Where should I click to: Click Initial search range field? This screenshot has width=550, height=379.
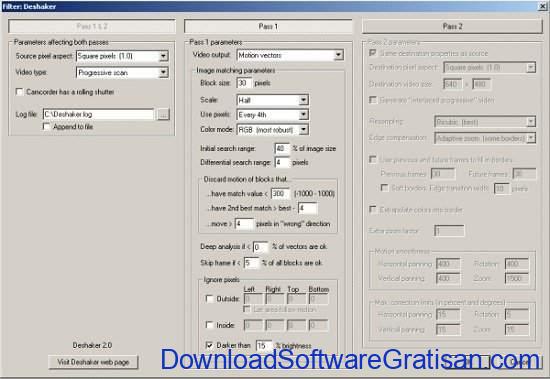click(x=282, y=148)
